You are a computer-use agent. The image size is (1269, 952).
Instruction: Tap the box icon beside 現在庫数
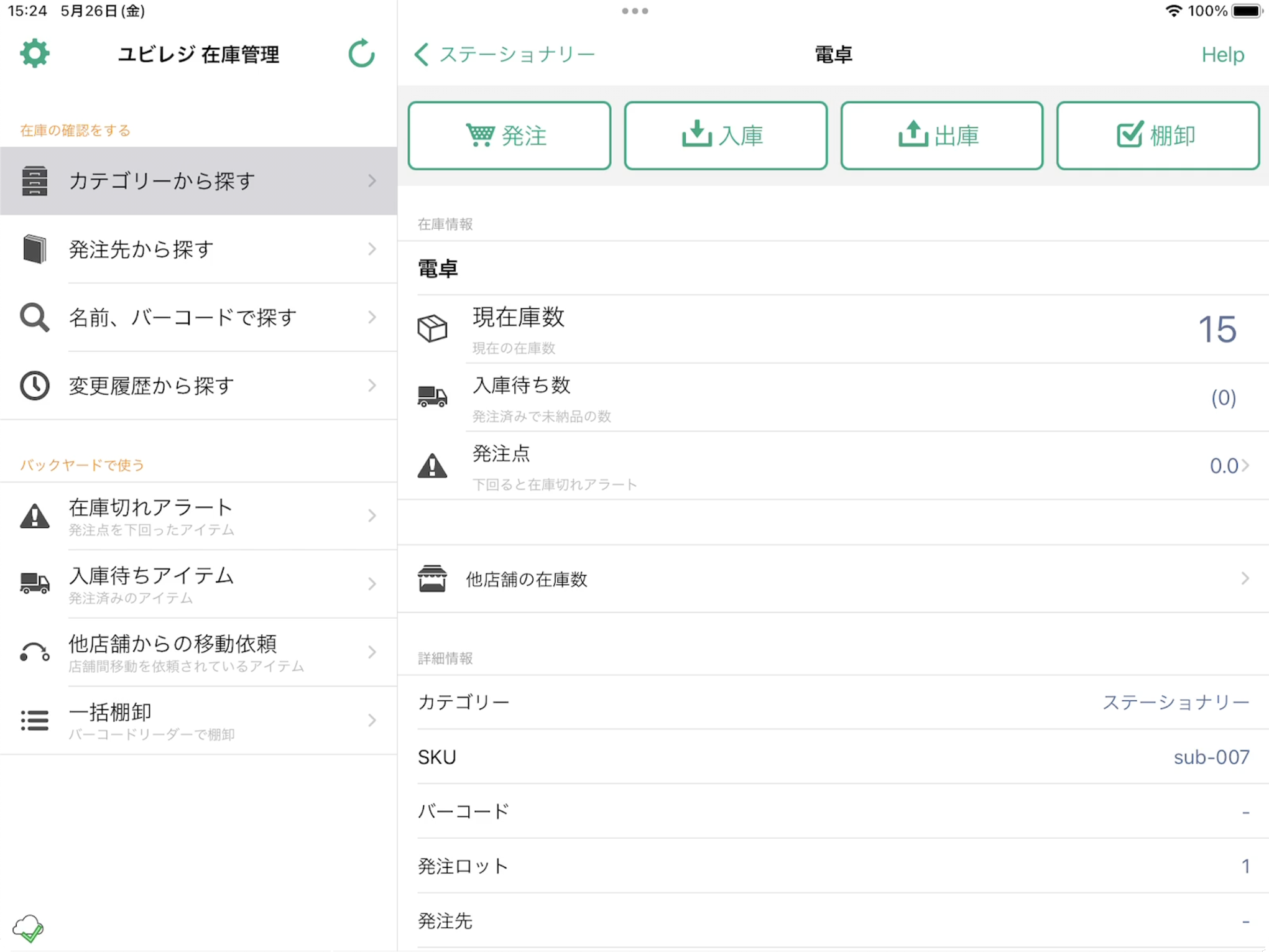click(432, 328)
